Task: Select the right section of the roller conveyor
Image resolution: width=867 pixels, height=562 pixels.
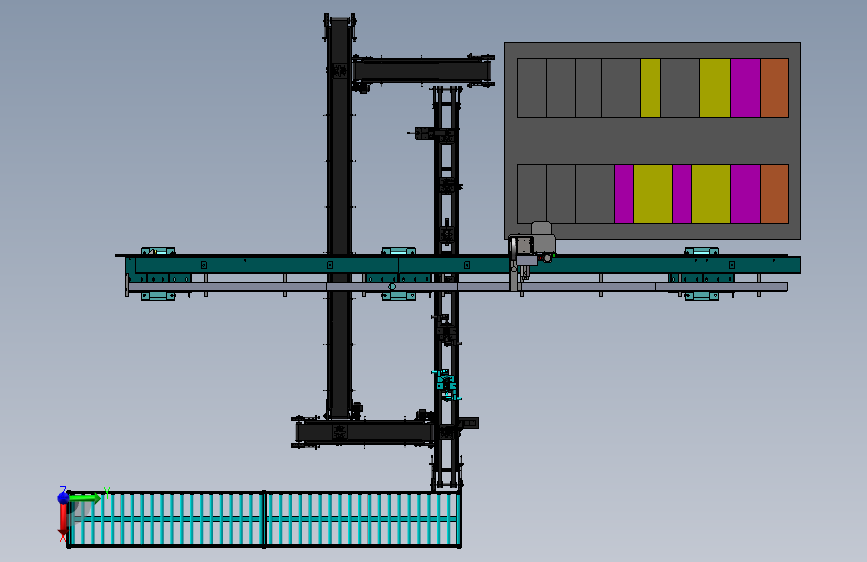Action: 363,519
